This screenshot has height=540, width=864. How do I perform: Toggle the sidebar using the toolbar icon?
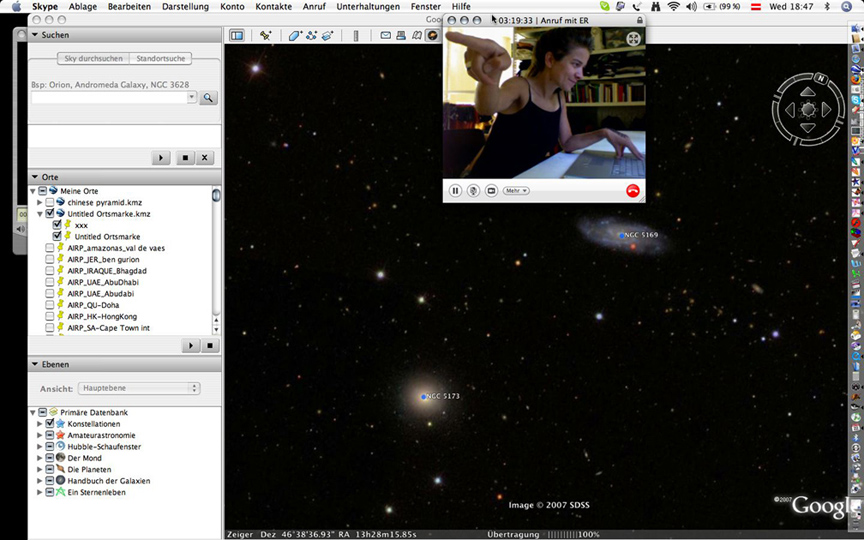237,35
